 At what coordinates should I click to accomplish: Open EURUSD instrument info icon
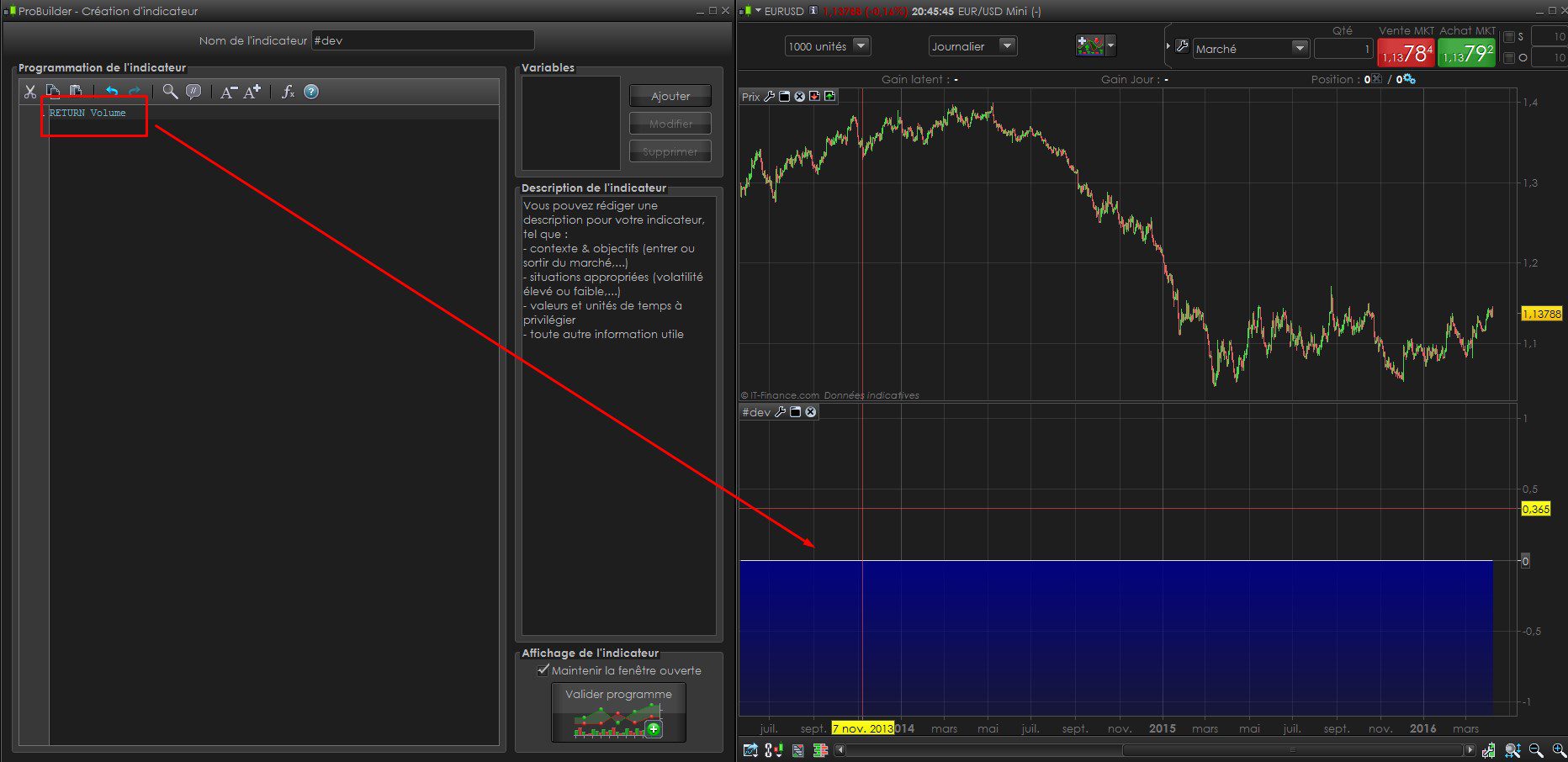point(813,11)
